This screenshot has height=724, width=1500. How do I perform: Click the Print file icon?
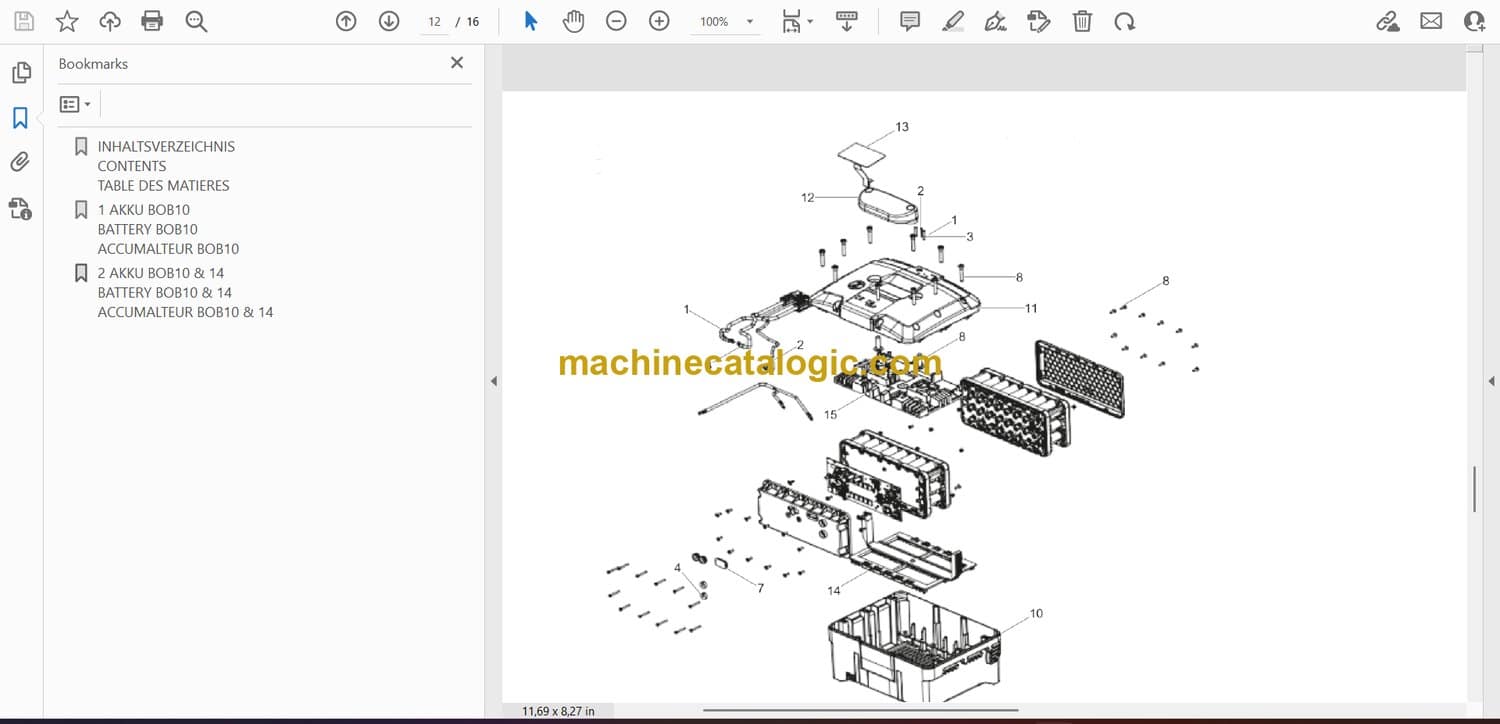click(152, 21)
